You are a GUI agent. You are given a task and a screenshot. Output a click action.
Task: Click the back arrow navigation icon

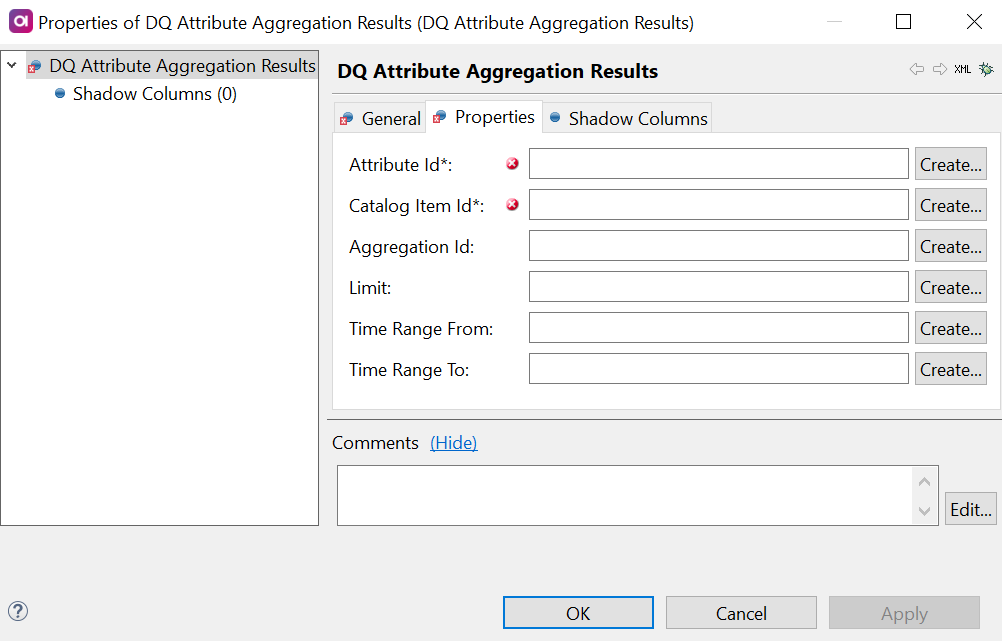point(916,70)
